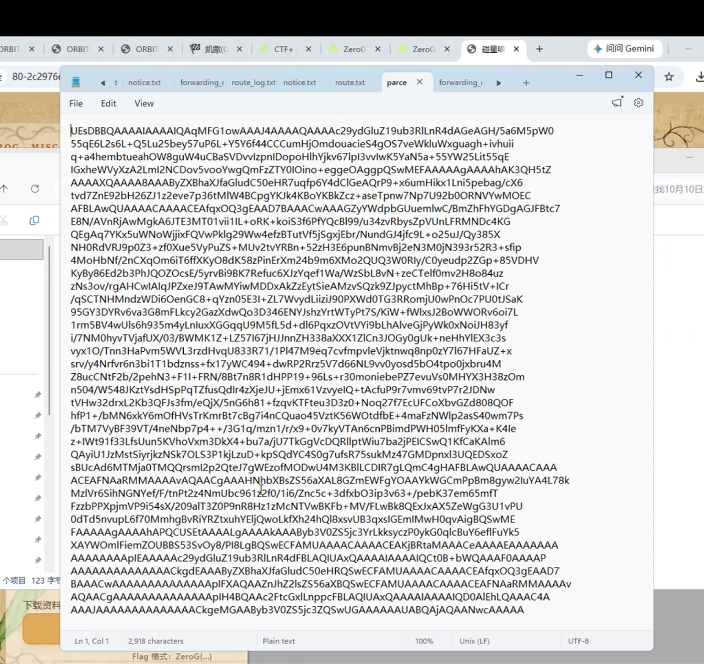Screen dimensions: 704x664
Task: Maximize the Notepad window
Action: [608, 75]
